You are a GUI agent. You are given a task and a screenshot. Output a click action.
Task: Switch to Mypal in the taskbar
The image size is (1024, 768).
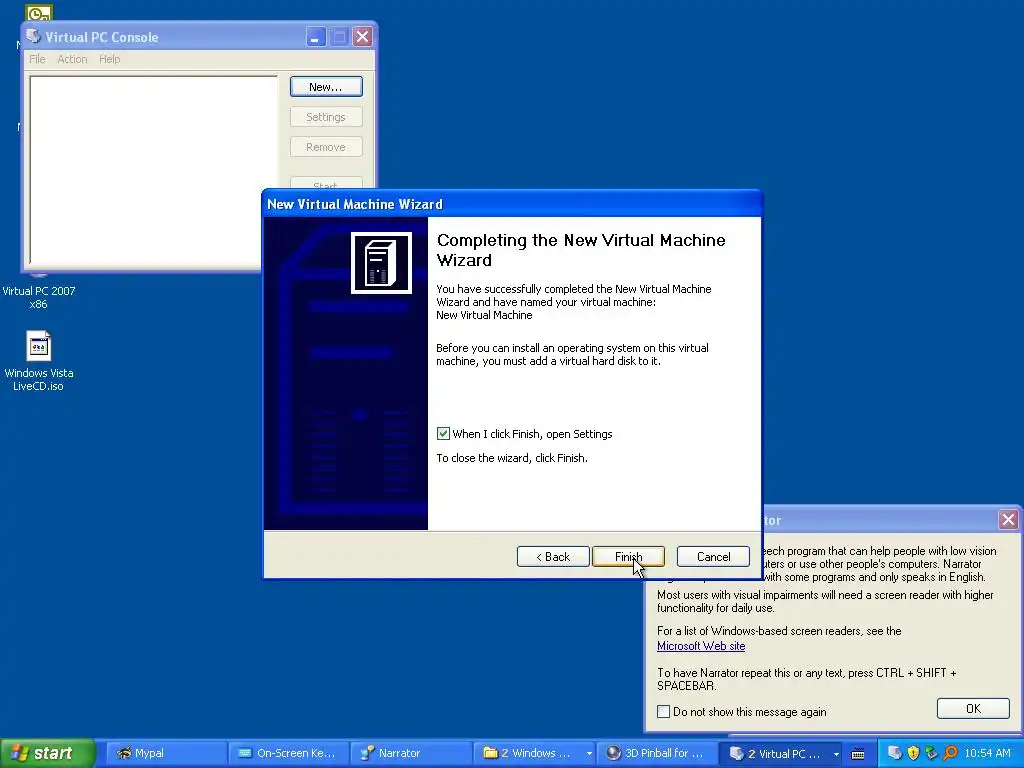coord(166,753)
